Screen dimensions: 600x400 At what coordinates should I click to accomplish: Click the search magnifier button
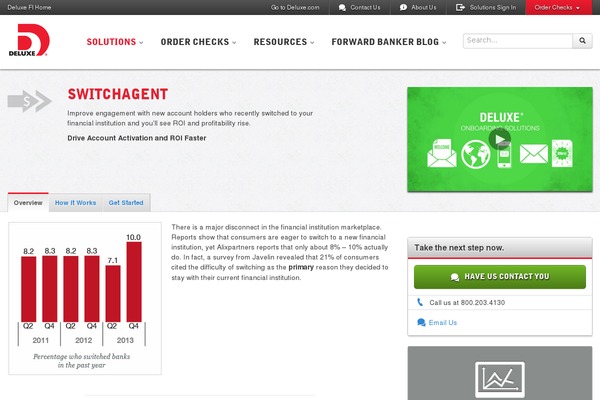click(582, 41)
